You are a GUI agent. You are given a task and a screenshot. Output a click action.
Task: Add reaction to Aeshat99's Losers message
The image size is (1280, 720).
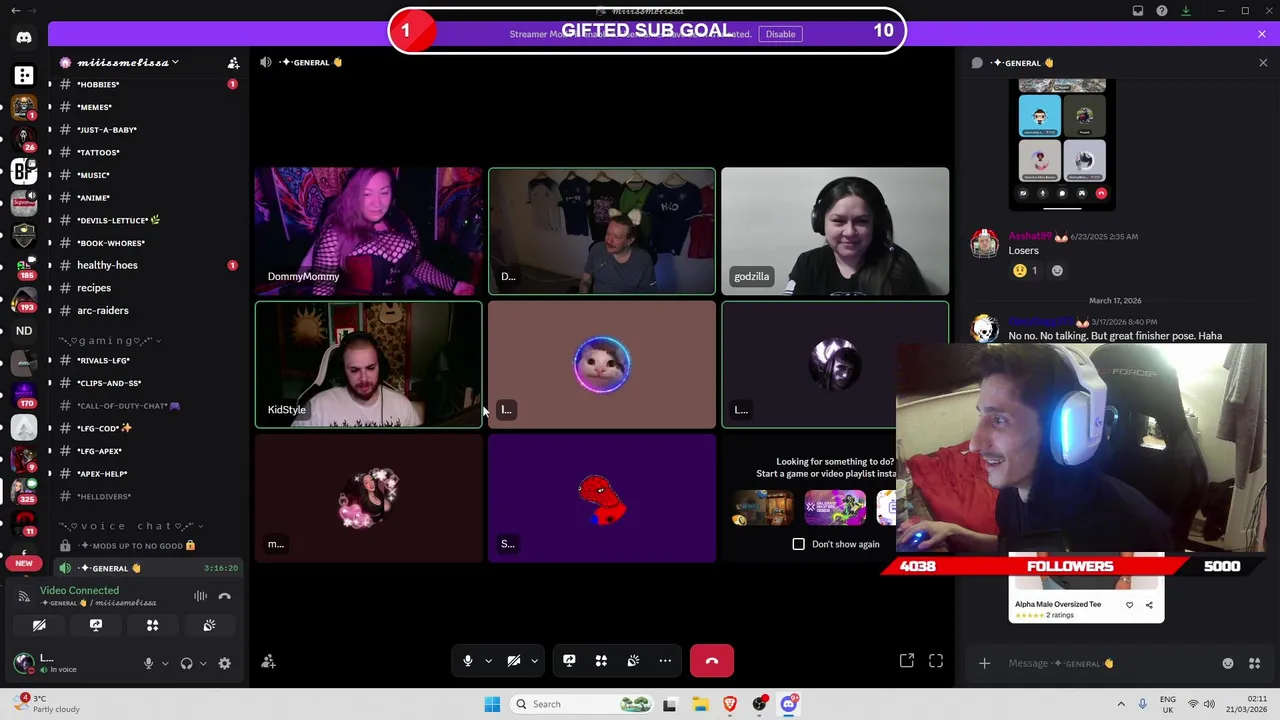1057,270
